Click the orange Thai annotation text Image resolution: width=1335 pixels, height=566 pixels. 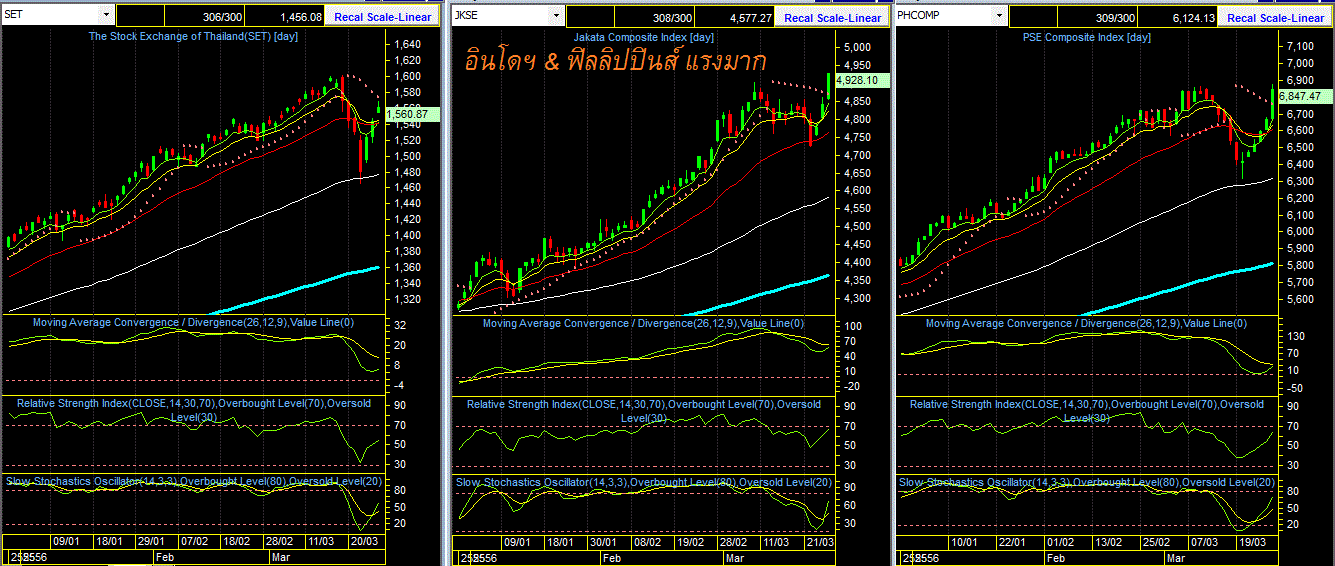click(615, 61)
